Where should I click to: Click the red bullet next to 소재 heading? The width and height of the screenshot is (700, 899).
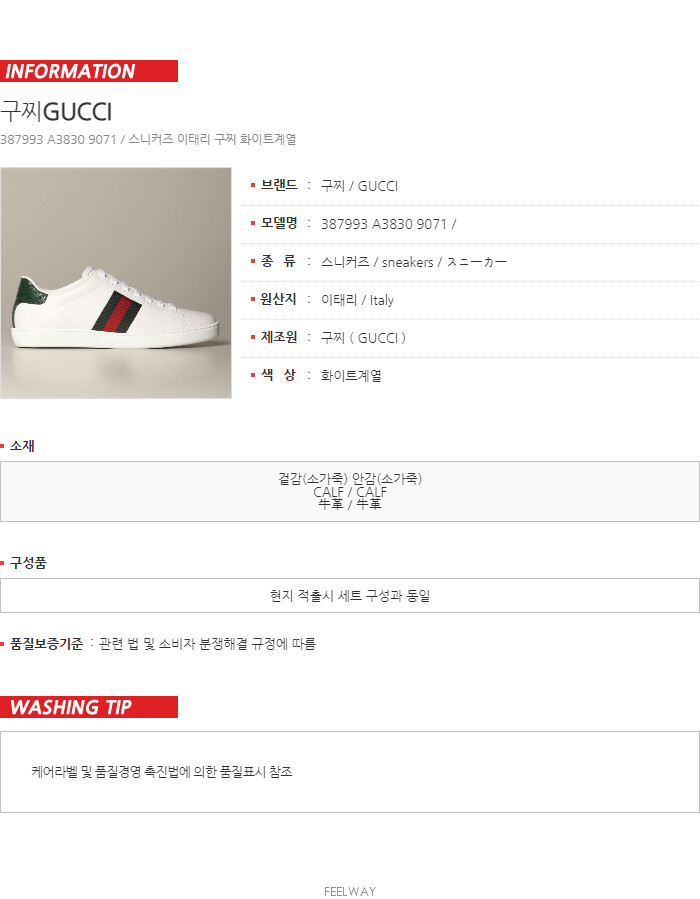[2, 445]
